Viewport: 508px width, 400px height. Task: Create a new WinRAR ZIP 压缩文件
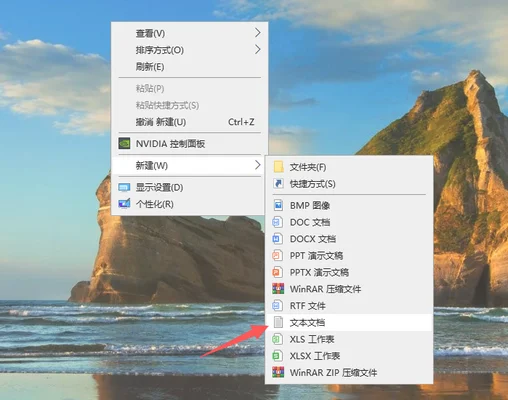point(349,372)
